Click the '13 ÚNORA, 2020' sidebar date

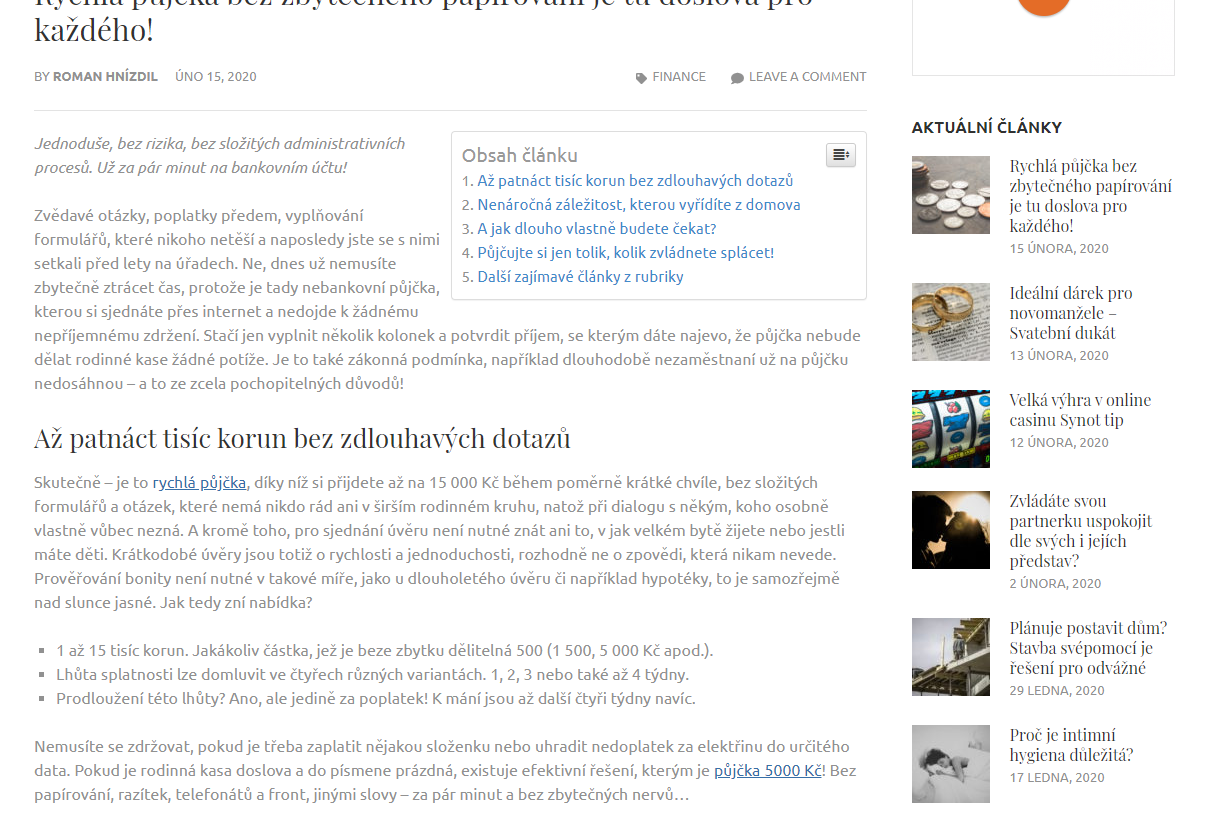[1059, 356]
